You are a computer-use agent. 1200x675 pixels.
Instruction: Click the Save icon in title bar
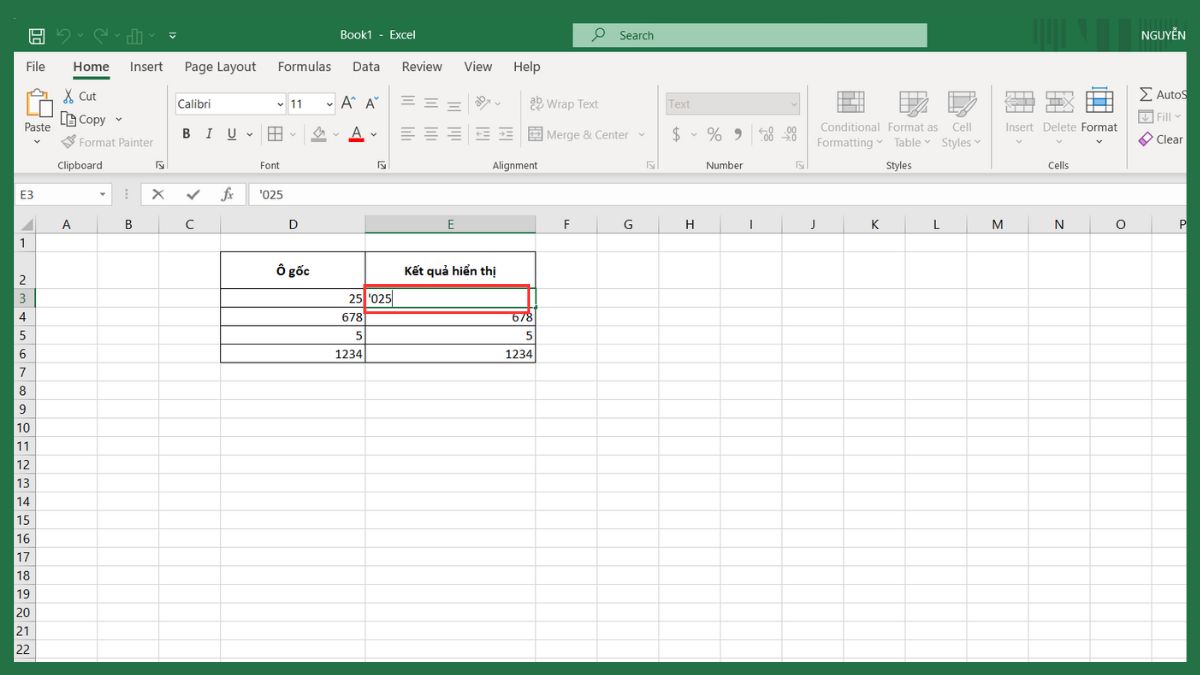(x=37, y=35)
